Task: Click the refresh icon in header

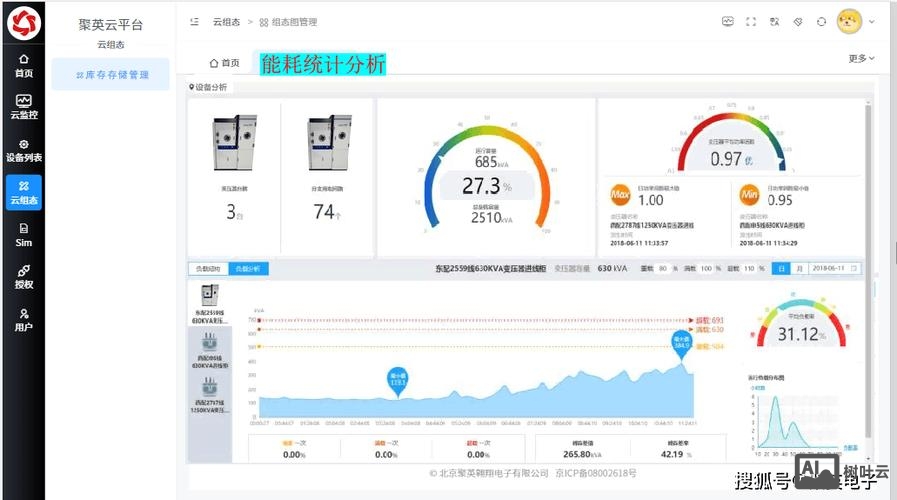Action: click(821, 22)
